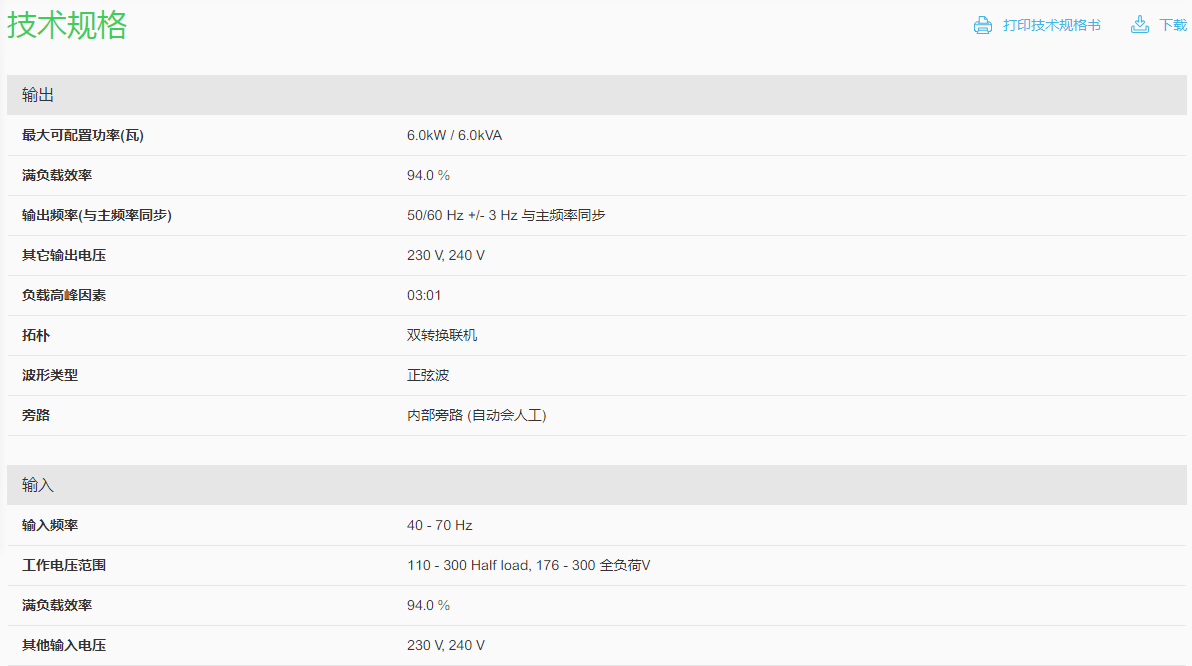Click the 输出频率(与主频率同步) label
This screenshot has width=1192, height=666.
(96, 215)
